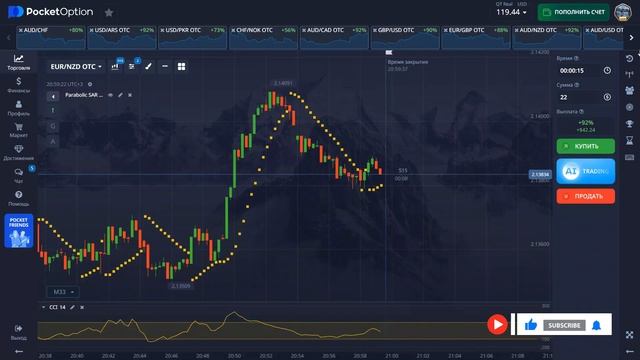
Task: Open the Достижения diamond icon
Action: (x=18, y=149)
